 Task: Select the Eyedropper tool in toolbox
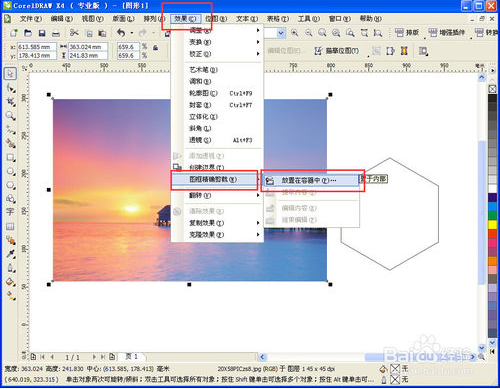point(10,254)
